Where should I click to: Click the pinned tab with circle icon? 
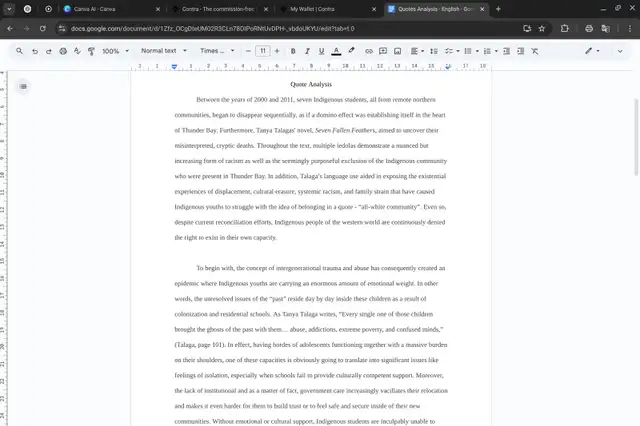point(27,9)
